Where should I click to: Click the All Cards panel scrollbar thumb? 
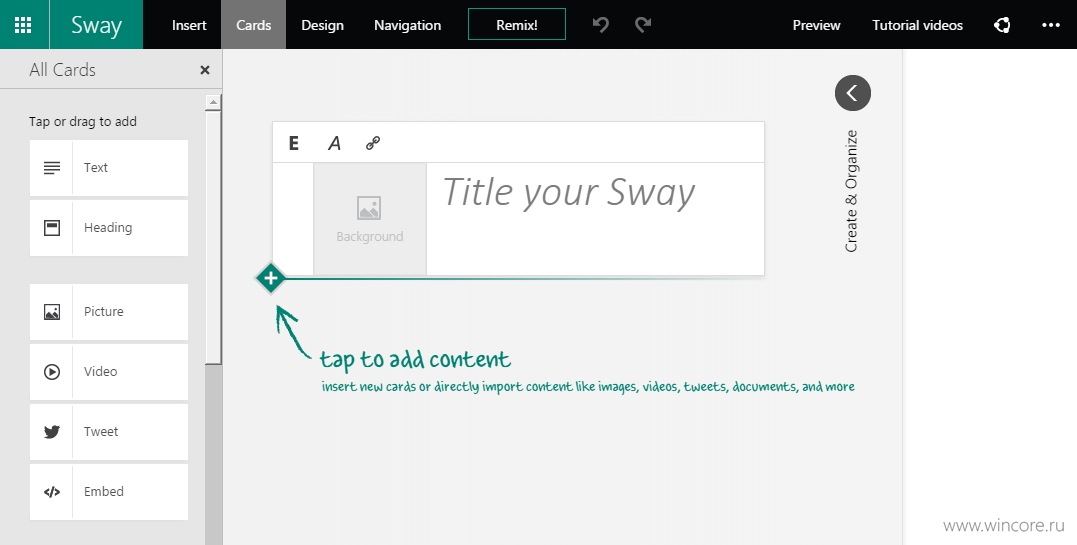pos(213,237)
